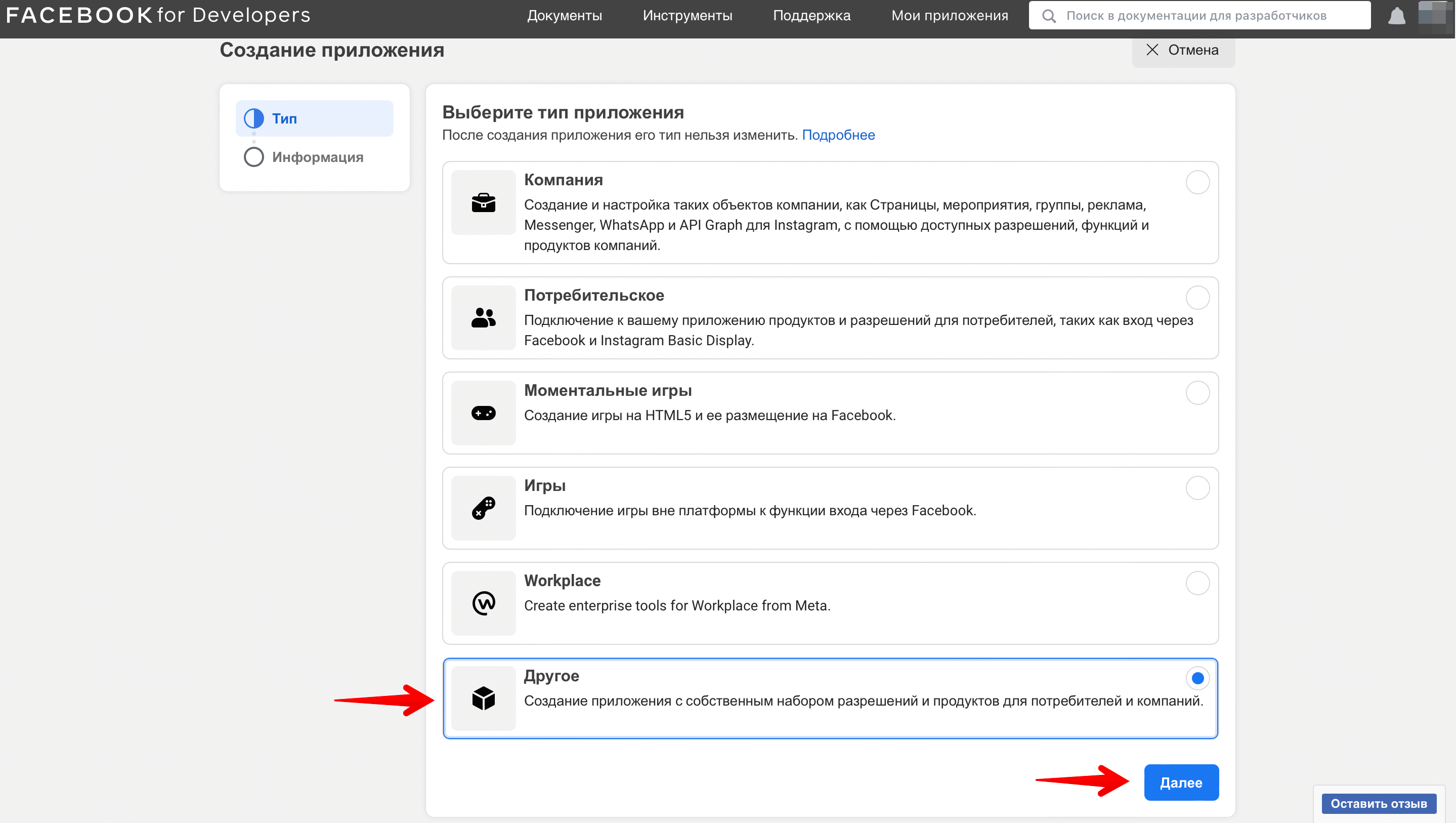
Task: Open the Поддержка menu
Action: [x=811, y=15]
